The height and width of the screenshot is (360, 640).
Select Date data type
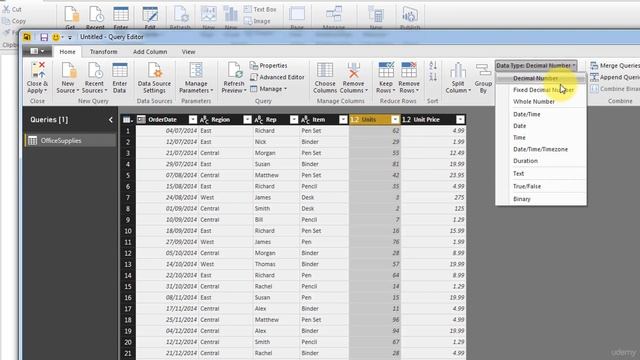(x=541, y=126)
